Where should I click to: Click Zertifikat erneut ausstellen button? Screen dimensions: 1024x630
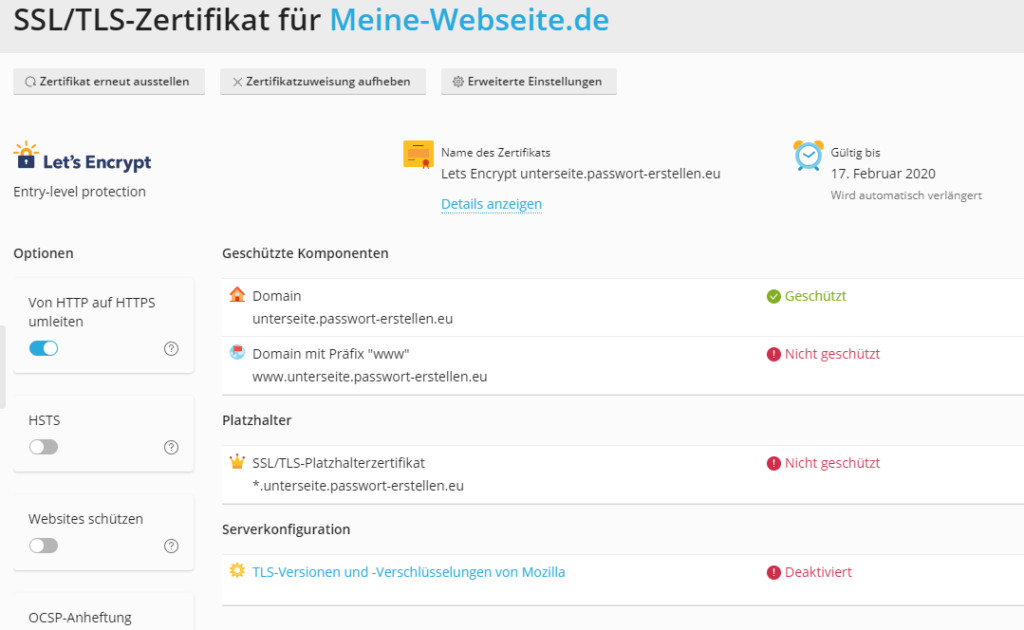click(x=109, y=82)
